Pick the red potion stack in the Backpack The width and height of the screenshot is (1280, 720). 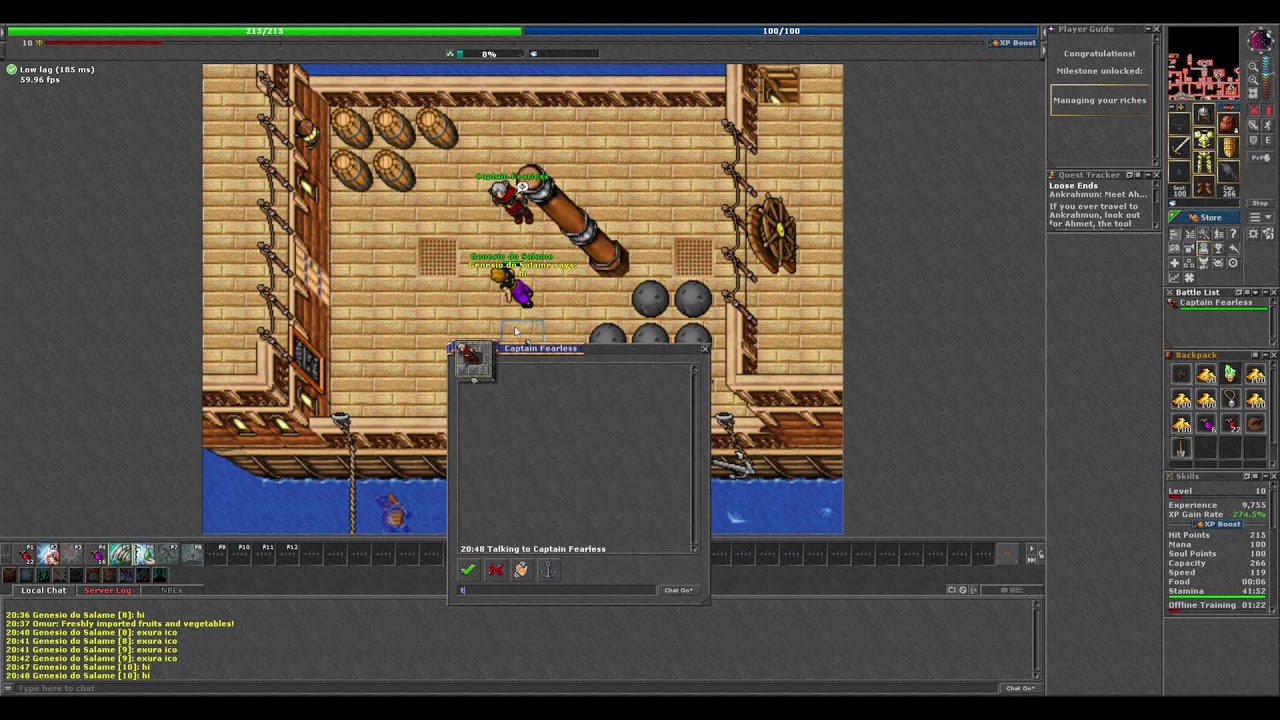(x=1230, y=424)
